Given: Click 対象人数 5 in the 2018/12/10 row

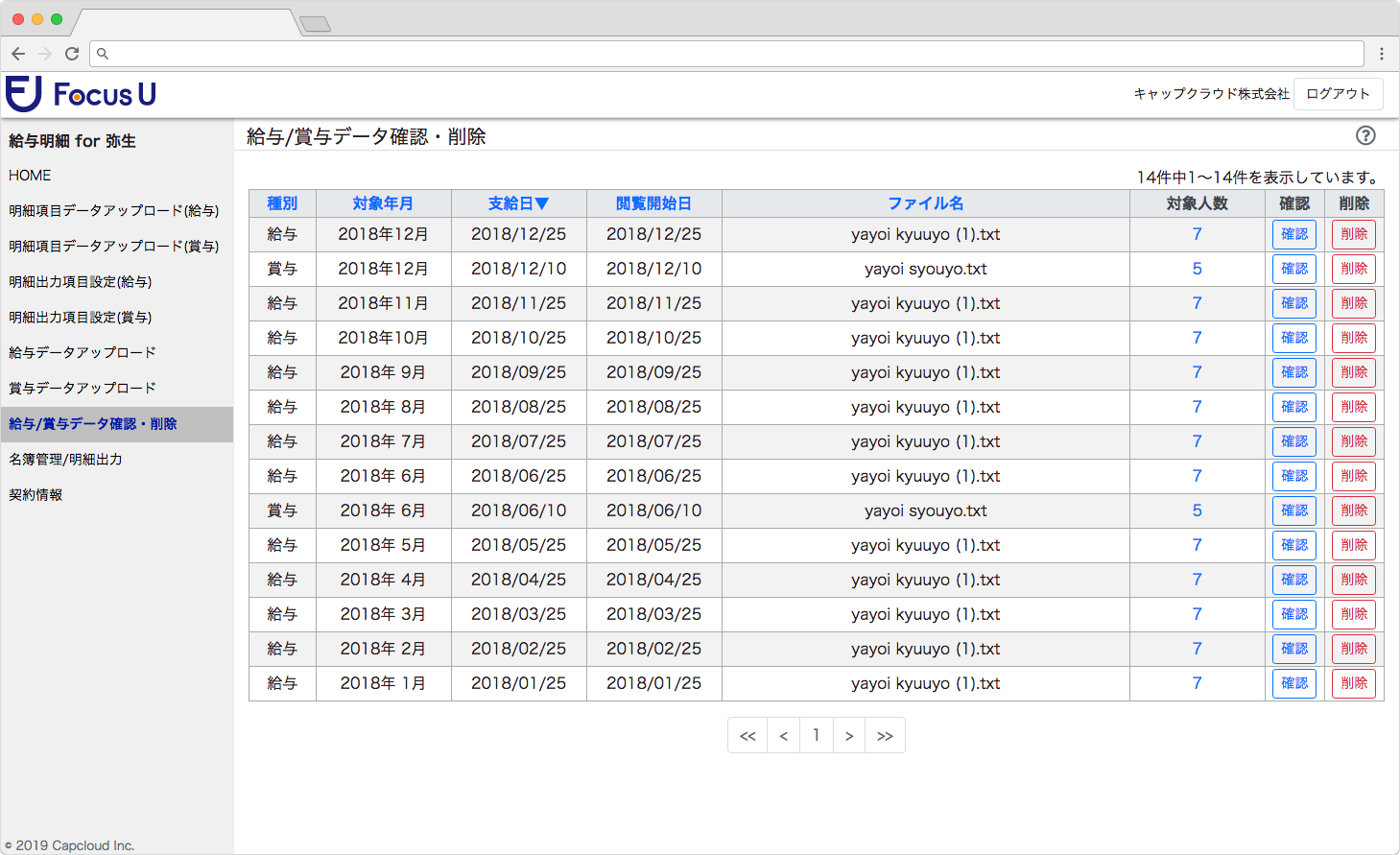Looking at the screenshot, I should click(1198, 269).
